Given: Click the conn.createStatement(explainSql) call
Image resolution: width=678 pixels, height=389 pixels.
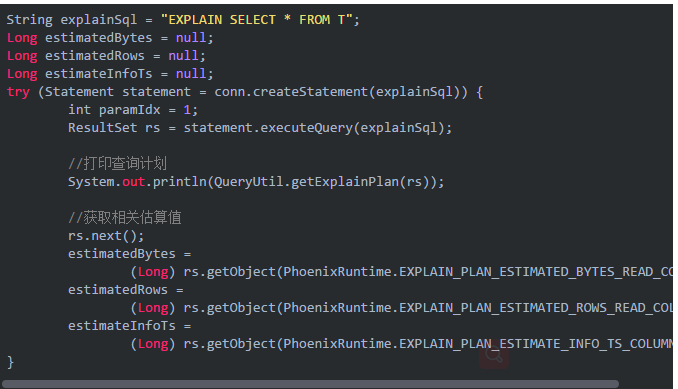Looking at the screenshot, I should [x=341, y=92].
